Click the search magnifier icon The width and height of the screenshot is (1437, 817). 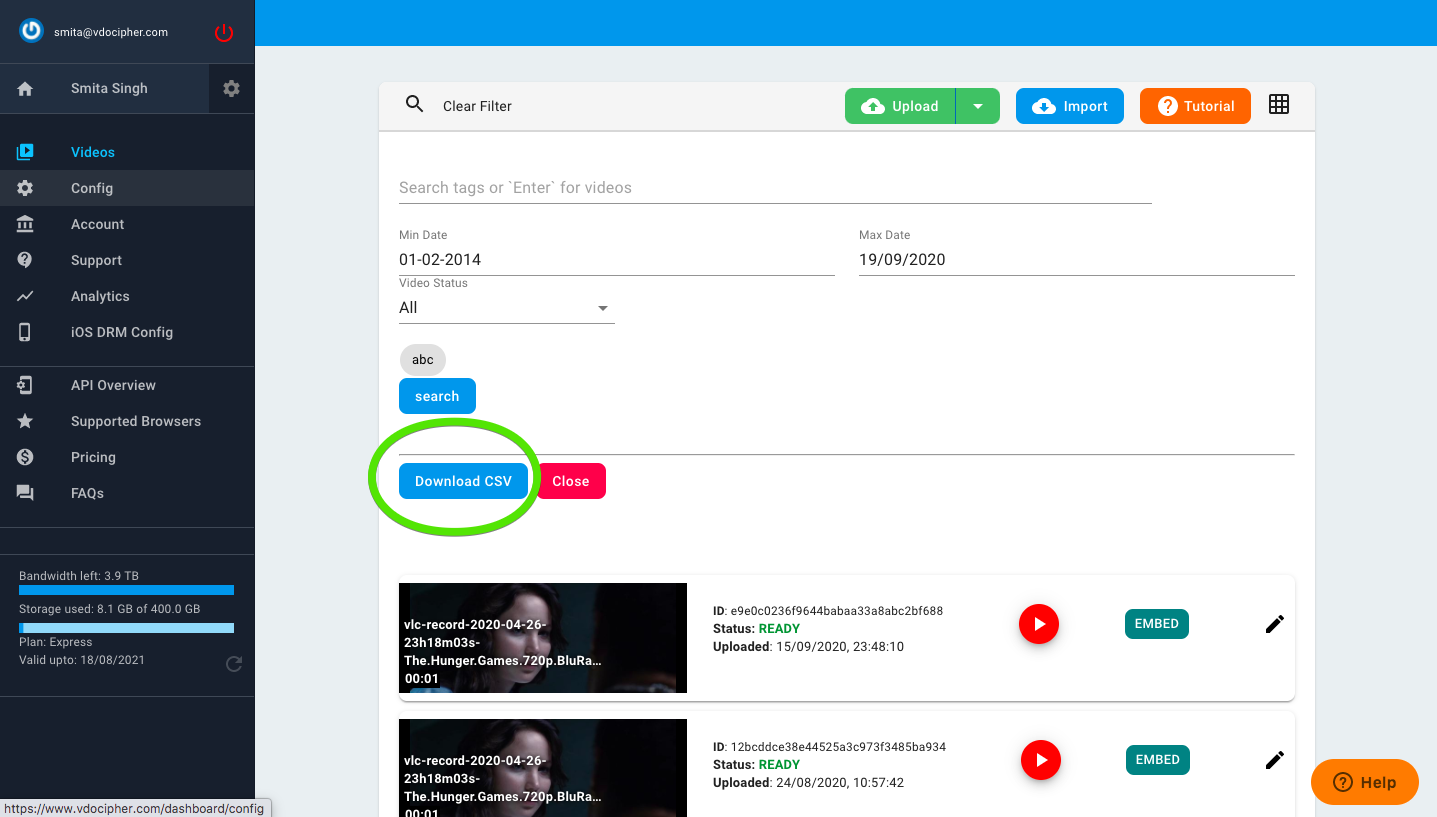[415, 104]
